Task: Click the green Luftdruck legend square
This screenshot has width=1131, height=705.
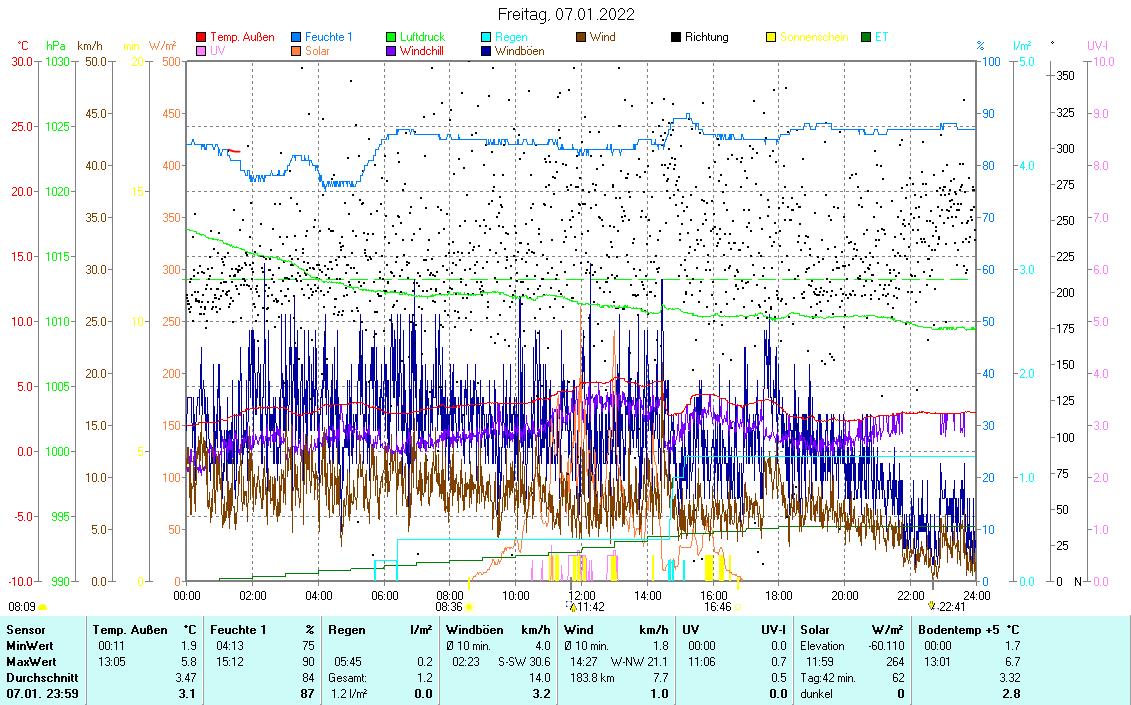Action: tap(391, 37)
